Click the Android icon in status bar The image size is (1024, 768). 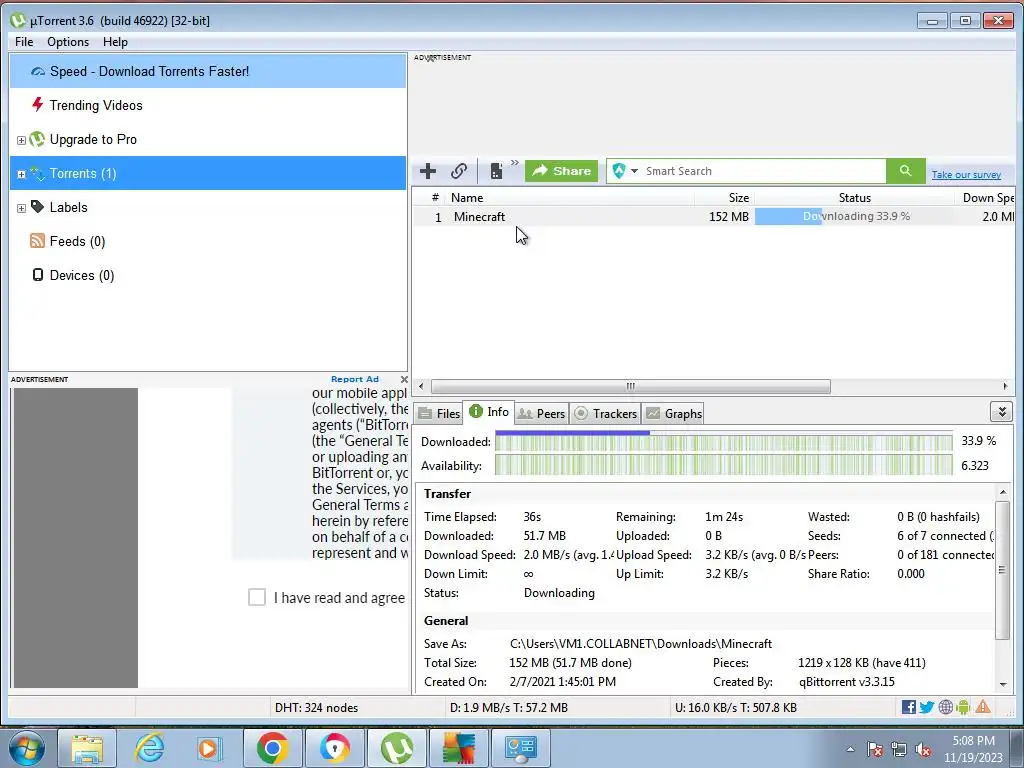pyautogui.click(x=963, y=707)
